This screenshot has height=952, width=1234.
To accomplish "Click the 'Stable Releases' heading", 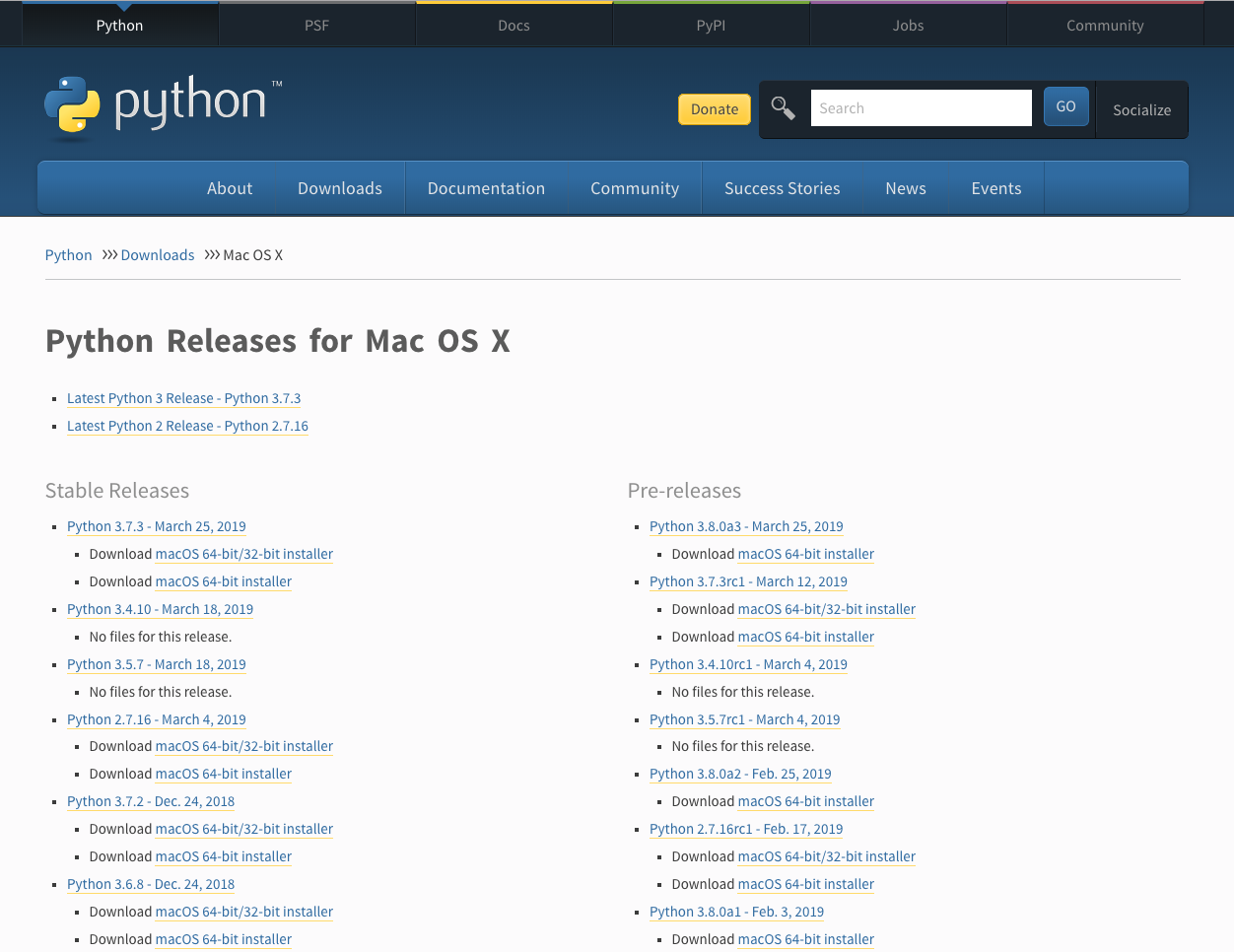I will [117, 491].
